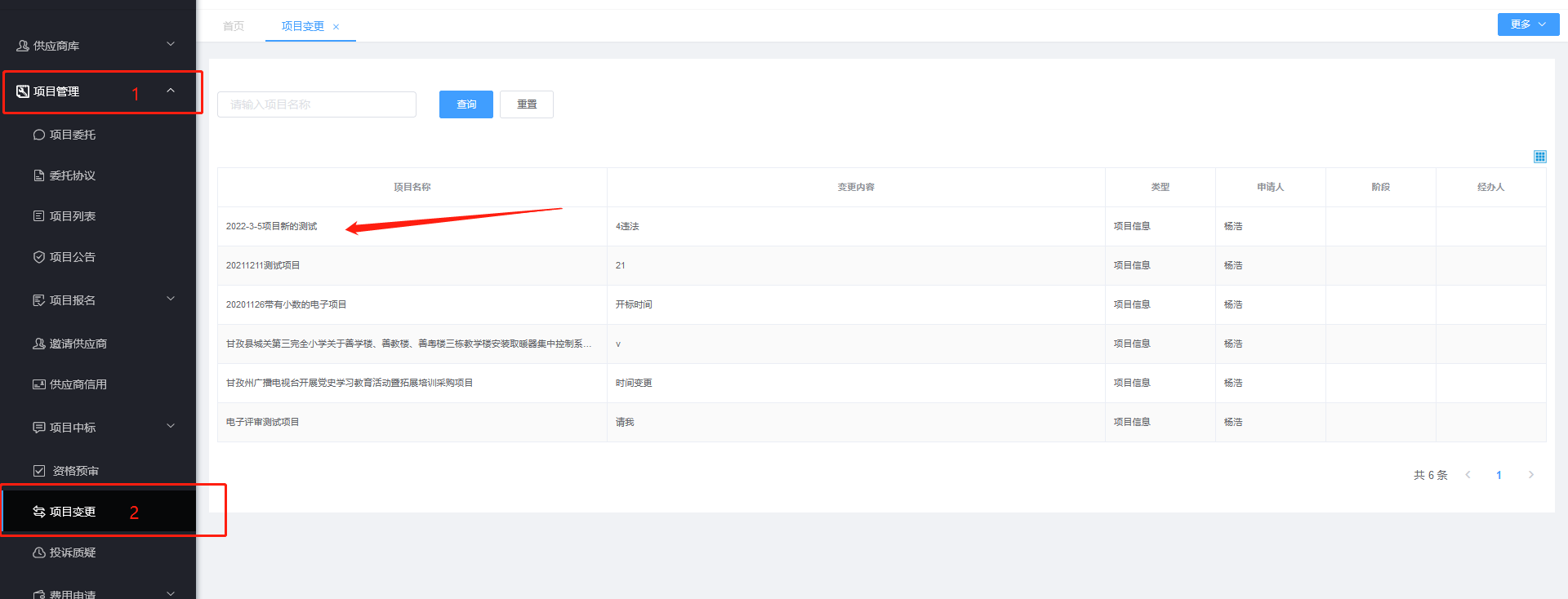Go to the next page arrow

coord(1530,475)
